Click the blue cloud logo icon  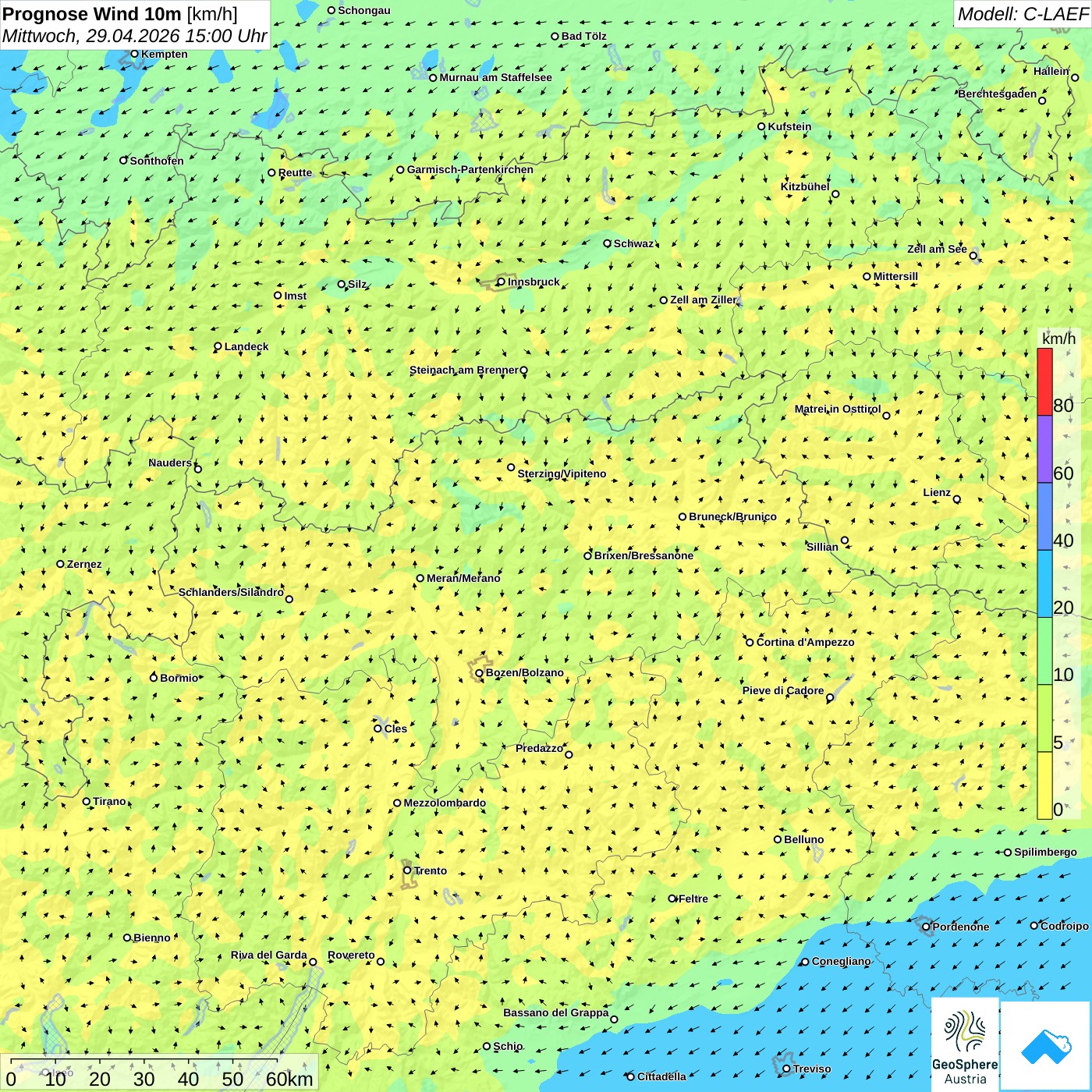point(1046,1047)
